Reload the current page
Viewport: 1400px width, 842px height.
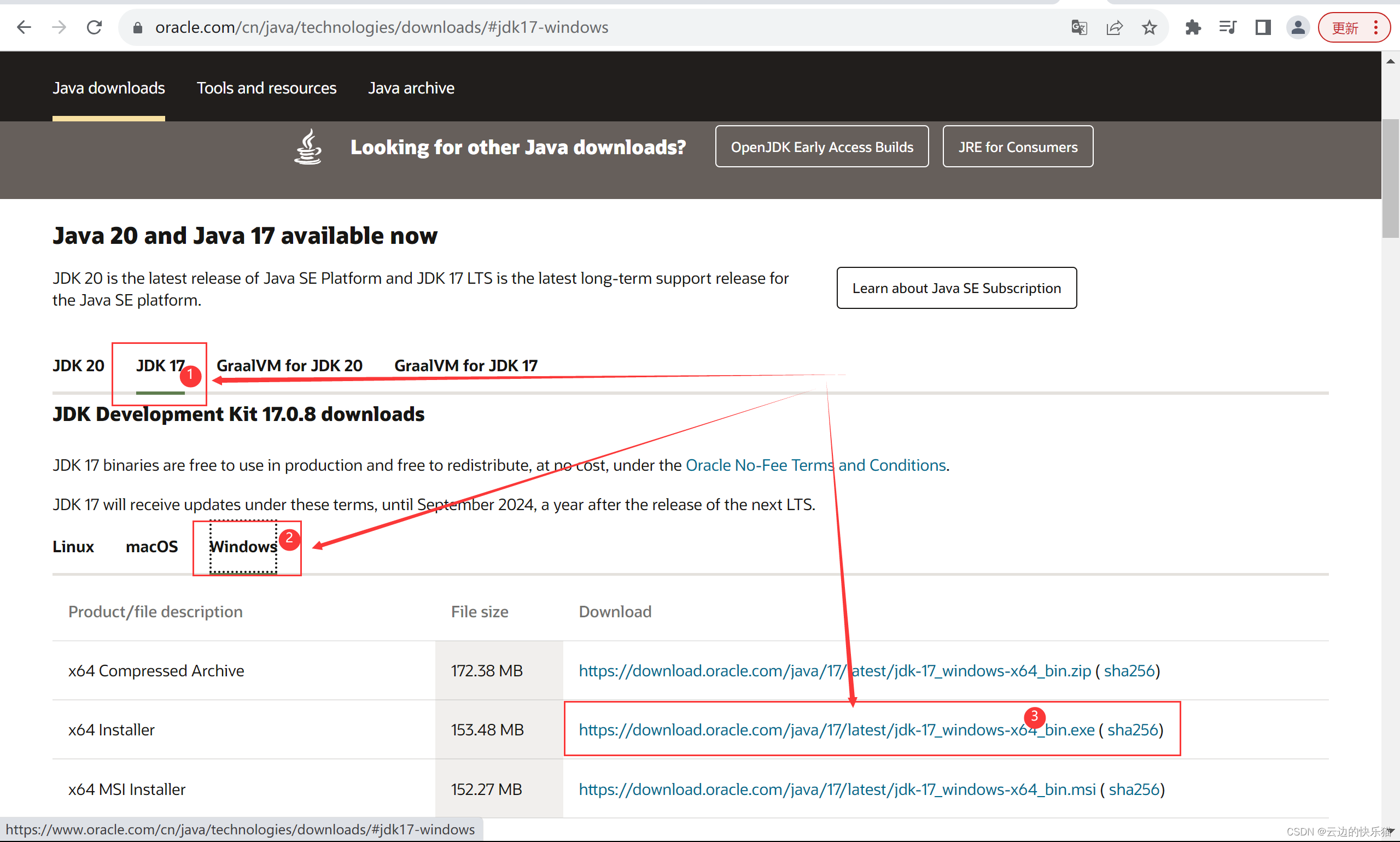click(94, 27)
